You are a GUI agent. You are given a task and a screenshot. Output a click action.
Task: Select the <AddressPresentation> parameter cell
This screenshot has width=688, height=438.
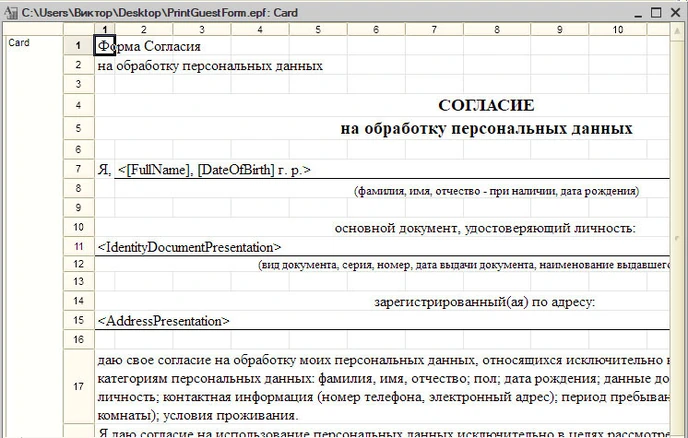[163, 321]
